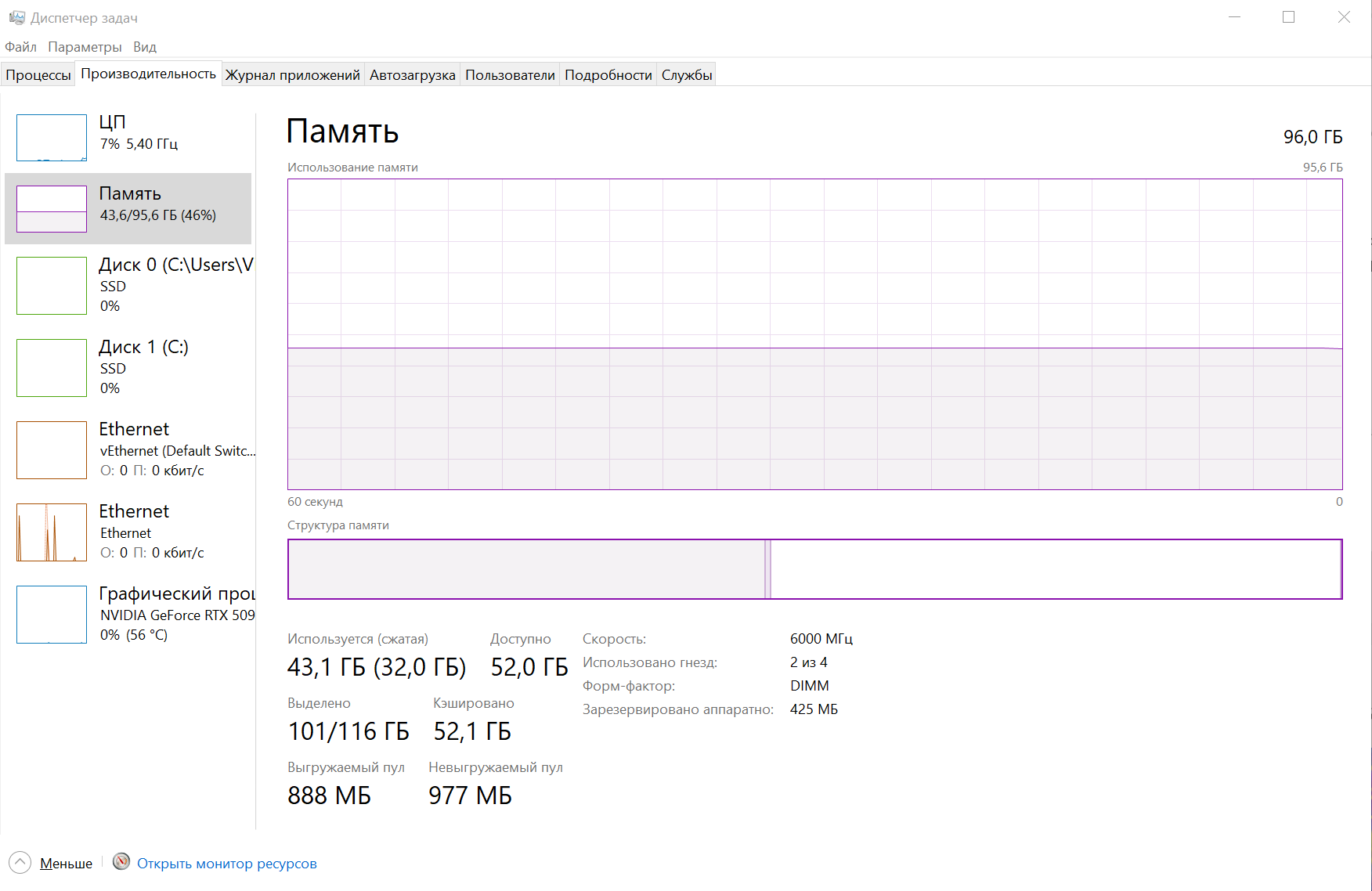The image size is (1372, 891).
Task: Select Диск 0 SSD graph thumbnail
Action: pos(52,286)
